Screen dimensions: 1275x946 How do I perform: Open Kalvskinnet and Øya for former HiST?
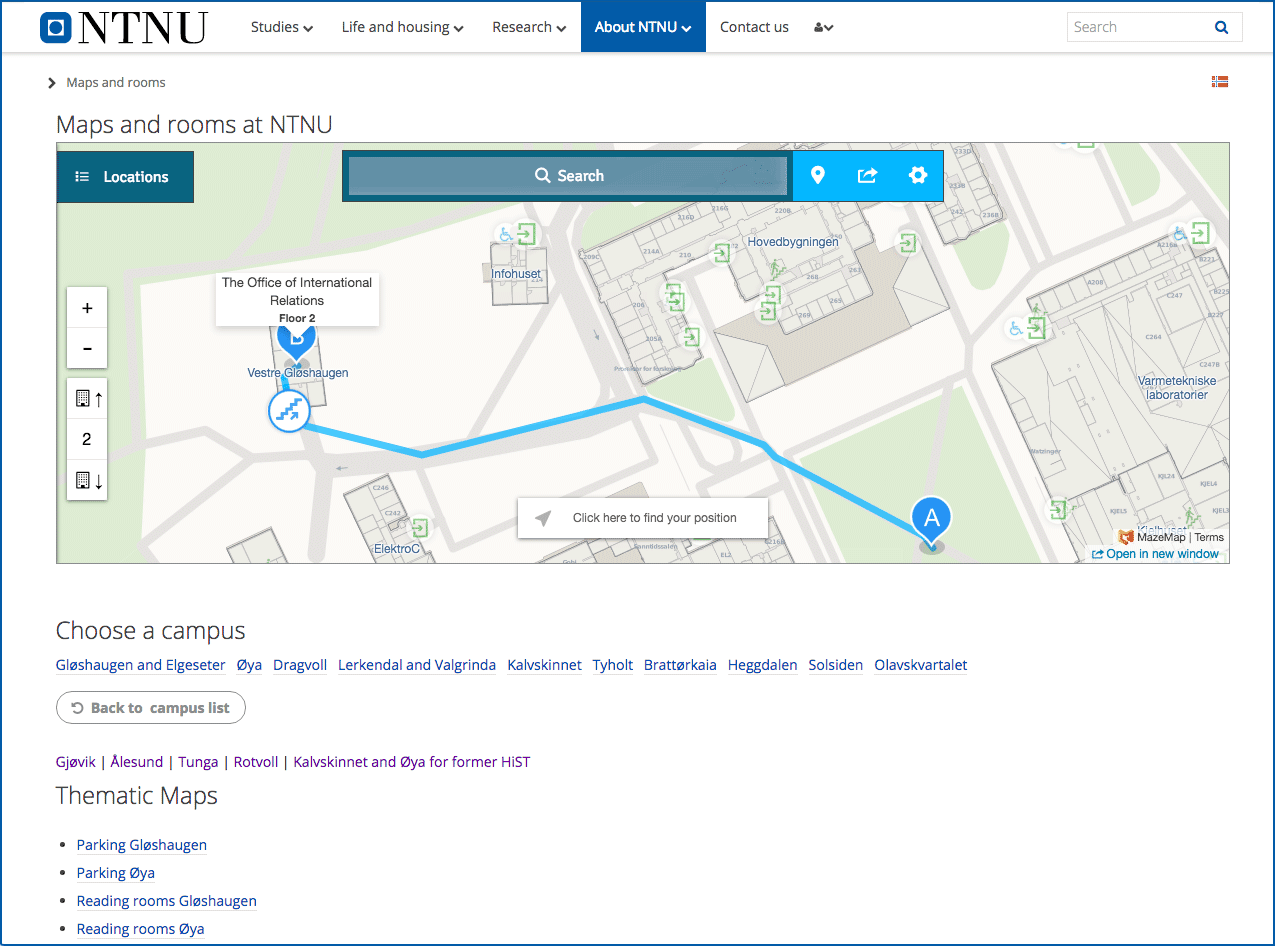(412, 762)
